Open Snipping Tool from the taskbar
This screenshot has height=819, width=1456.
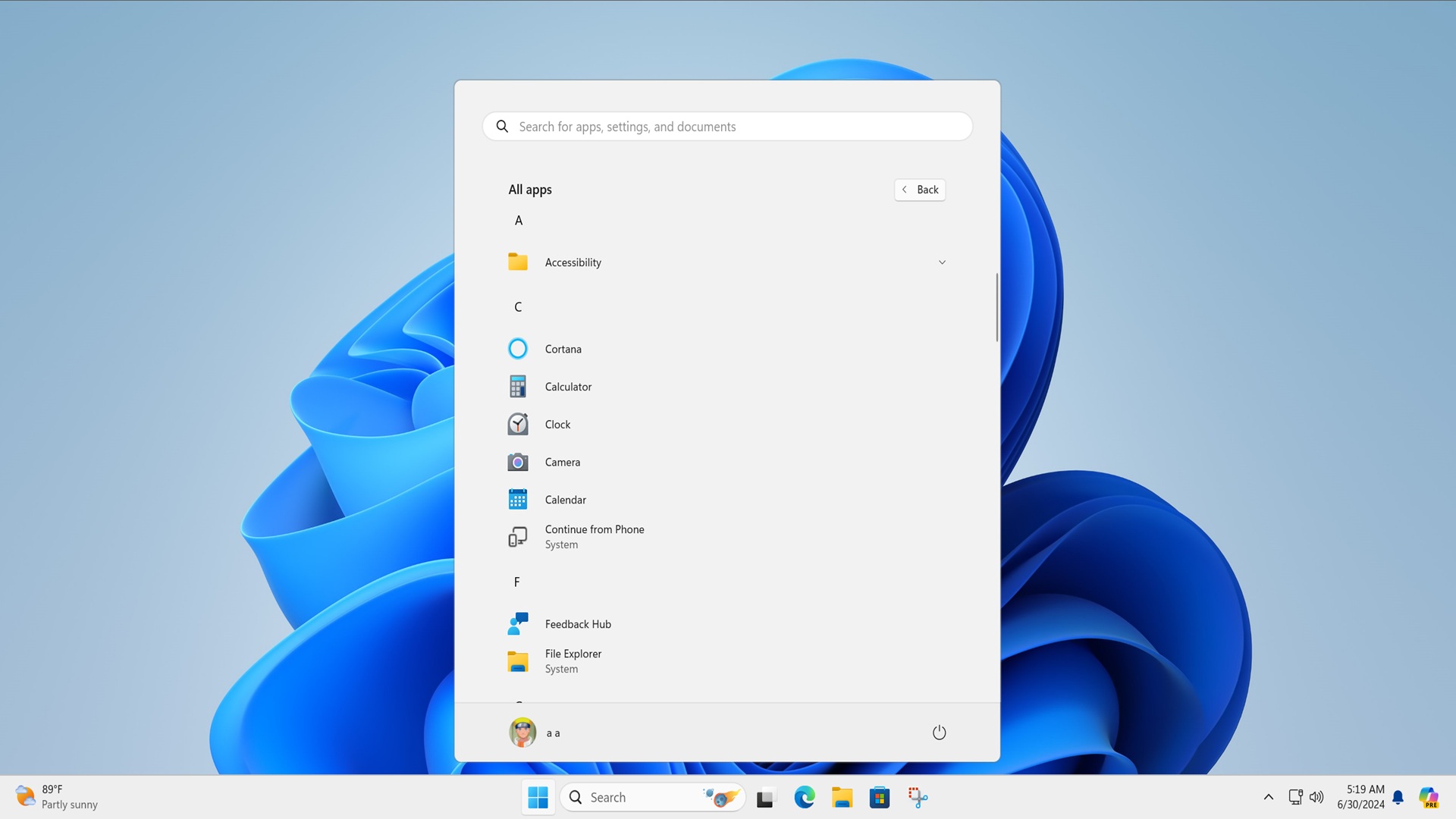pyautogui.click(x=918, y=797)
